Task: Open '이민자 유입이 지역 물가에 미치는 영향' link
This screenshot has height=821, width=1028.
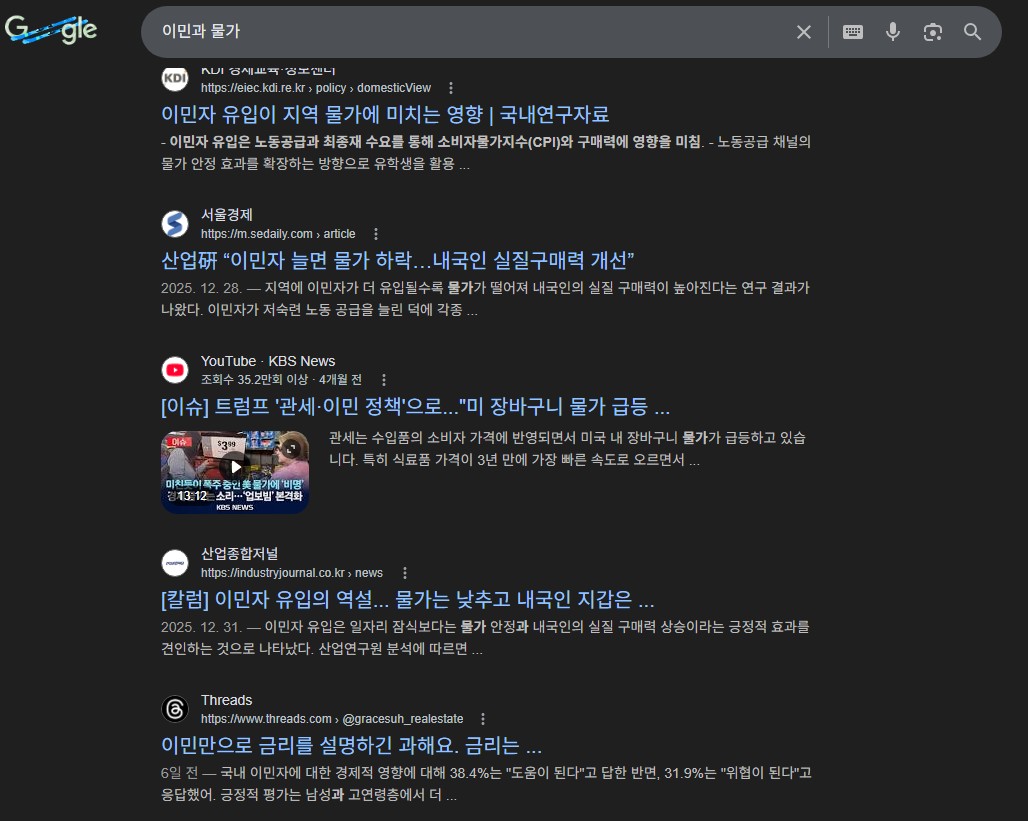Action: 385,114
